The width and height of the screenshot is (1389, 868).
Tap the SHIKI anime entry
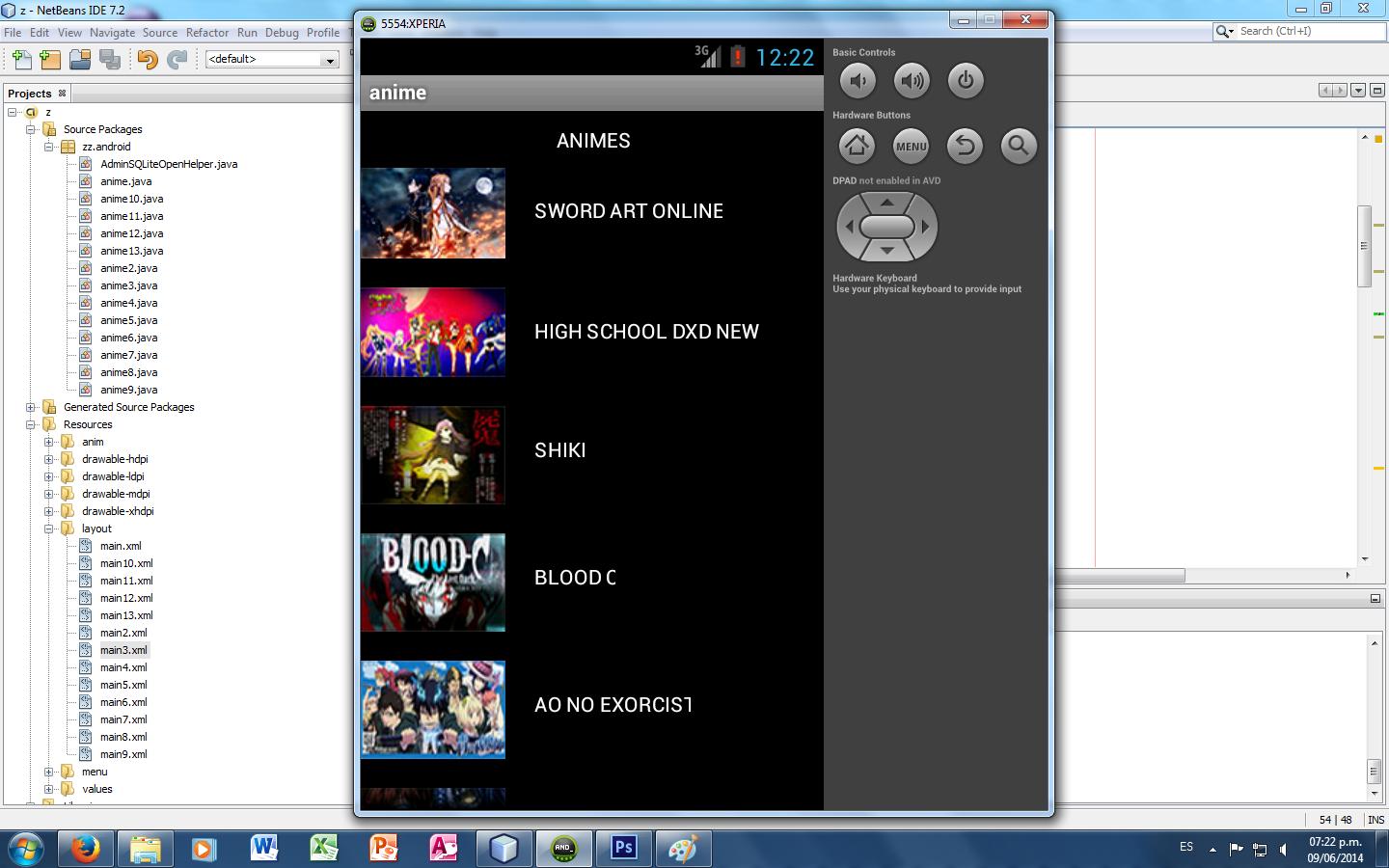tap(559, 450)
